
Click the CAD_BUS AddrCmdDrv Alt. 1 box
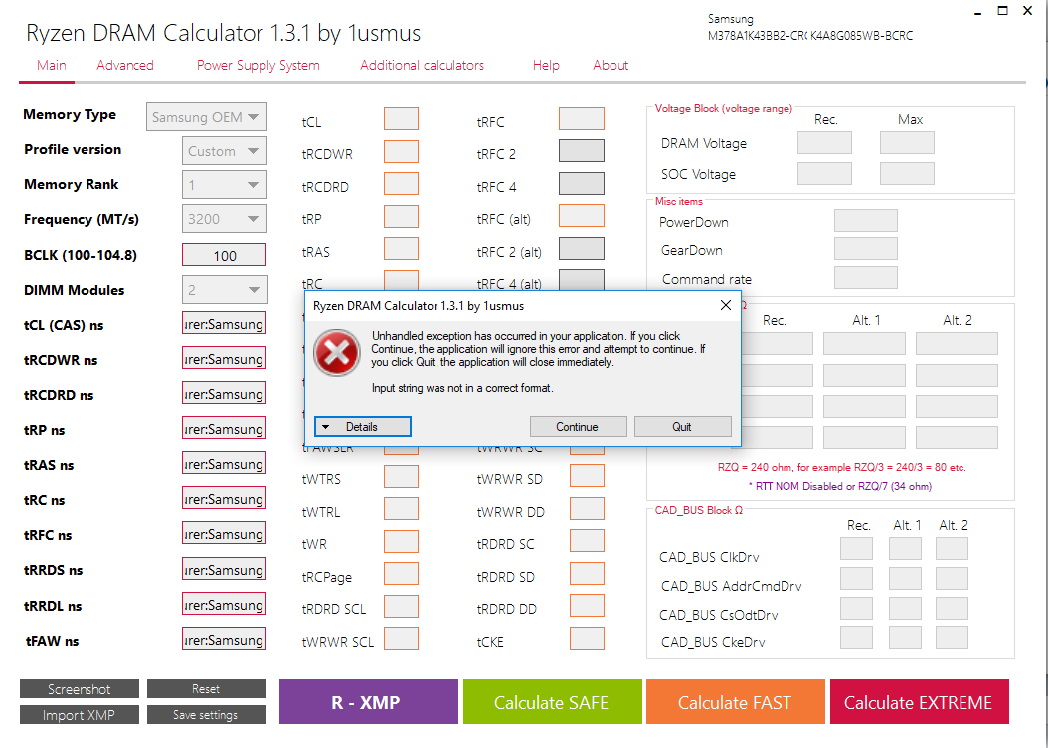pyautogui.click(x=905, y=578)
